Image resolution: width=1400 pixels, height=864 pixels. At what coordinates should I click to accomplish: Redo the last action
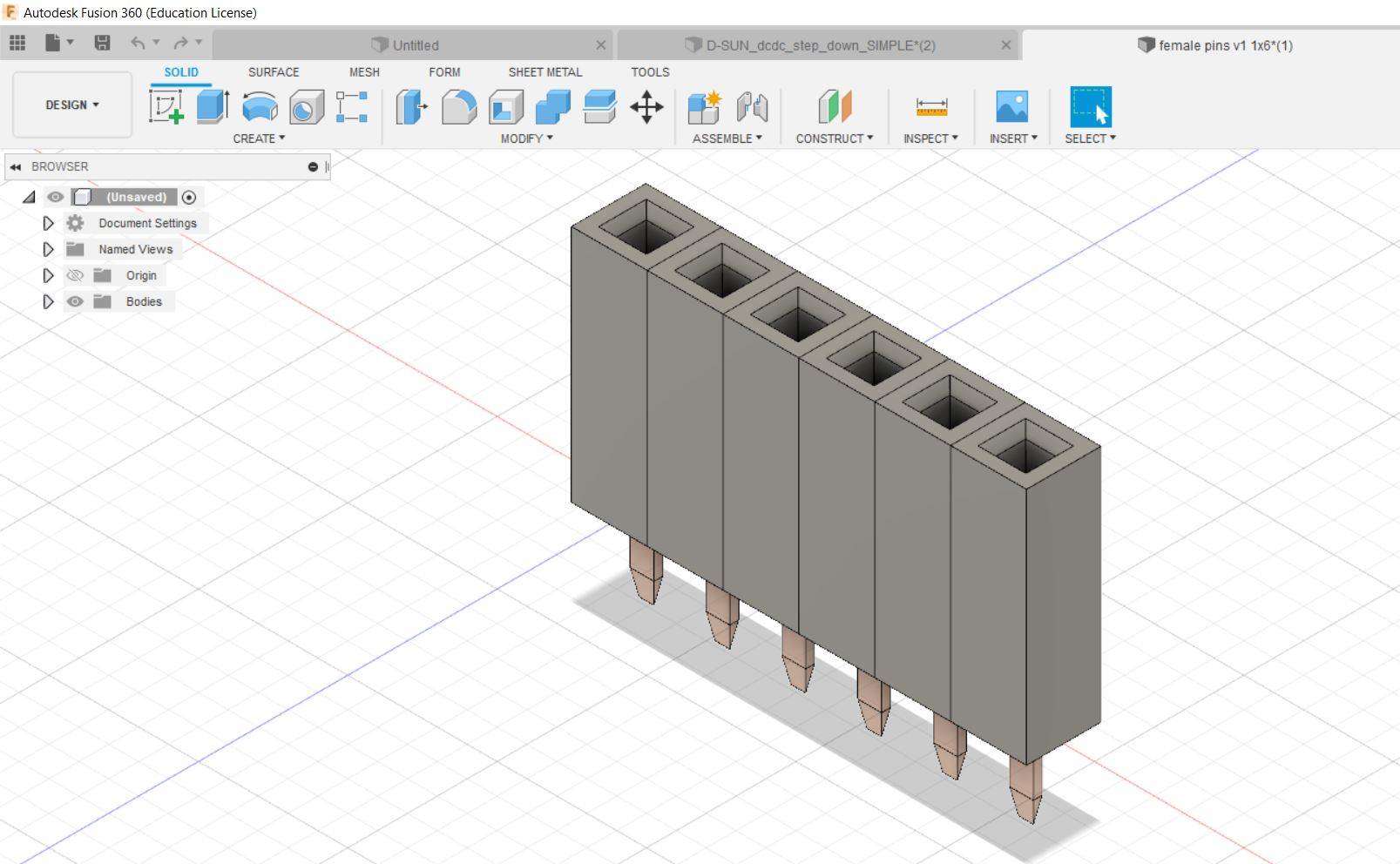tap(180, 43)
